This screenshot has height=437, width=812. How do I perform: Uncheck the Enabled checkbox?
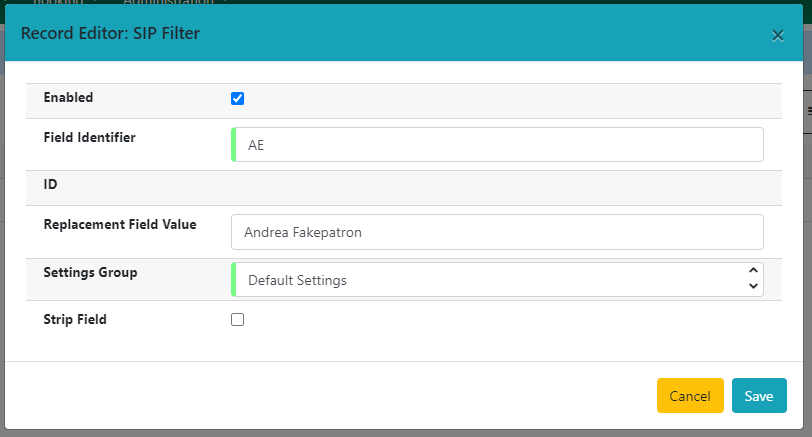237,98
